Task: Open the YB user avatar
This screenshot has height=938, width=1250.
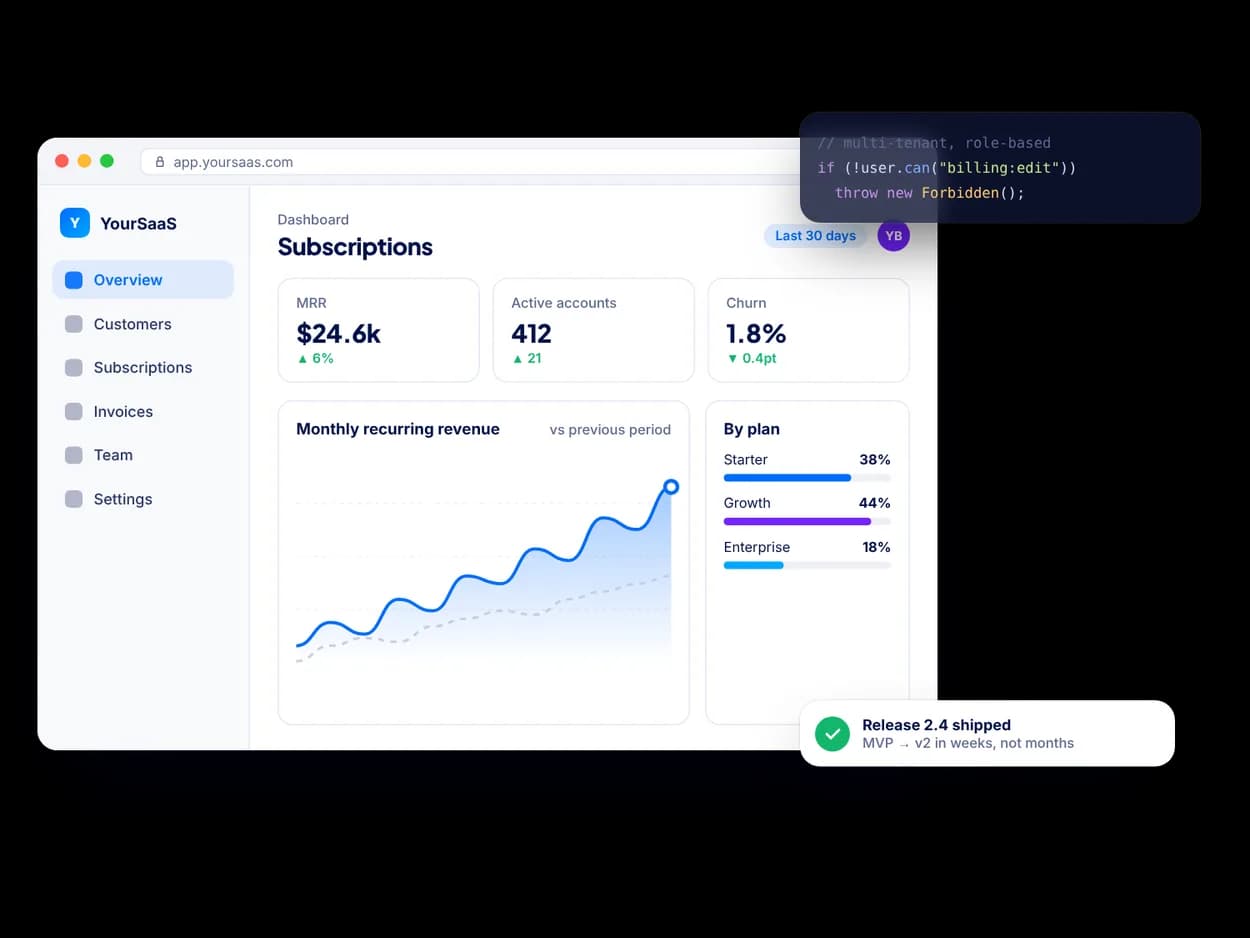Action: click(894, 236)
